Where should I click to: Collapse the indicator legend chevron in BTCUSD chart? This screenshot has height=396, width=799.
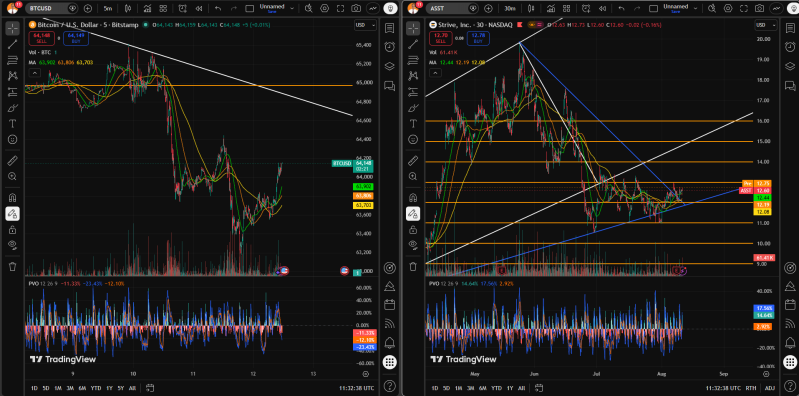pyautogui.click(x=34, y=73)
